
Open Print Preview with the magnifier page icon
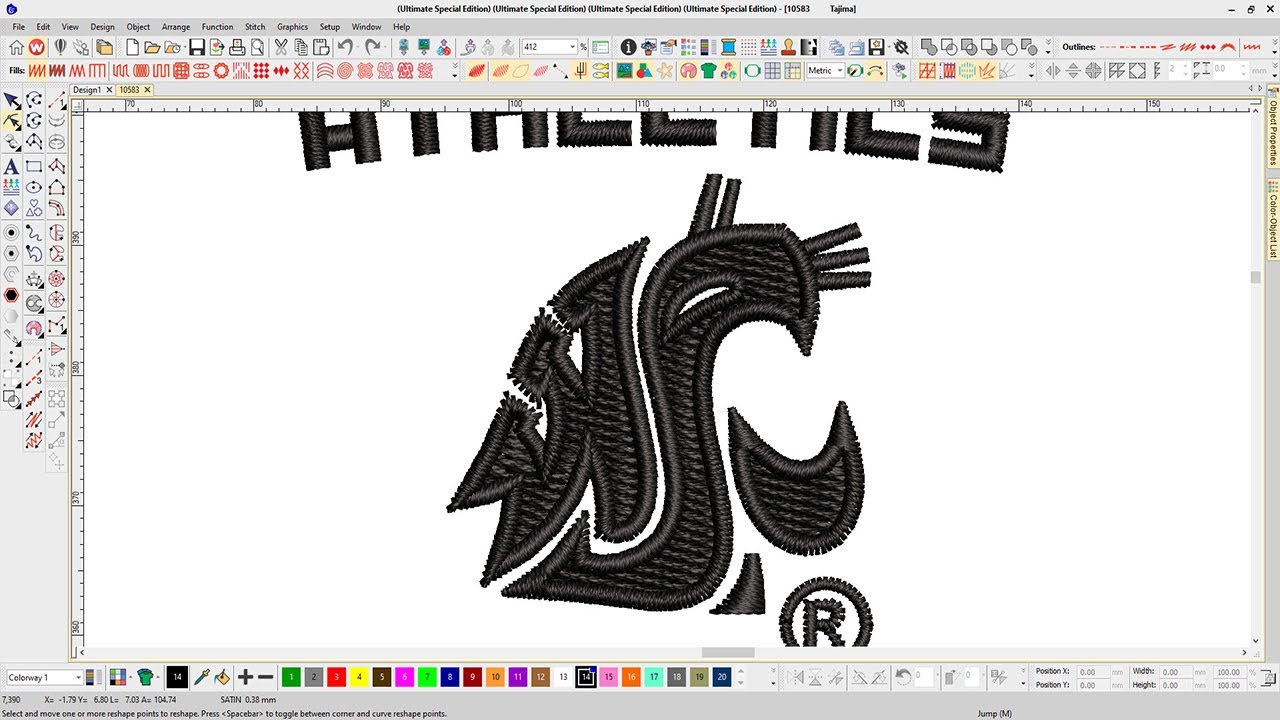tap(257, 47)
